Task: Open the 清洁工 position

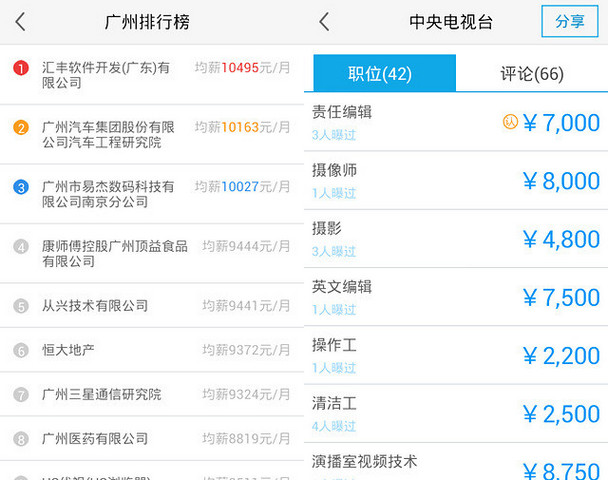Action: click(456, 414)
